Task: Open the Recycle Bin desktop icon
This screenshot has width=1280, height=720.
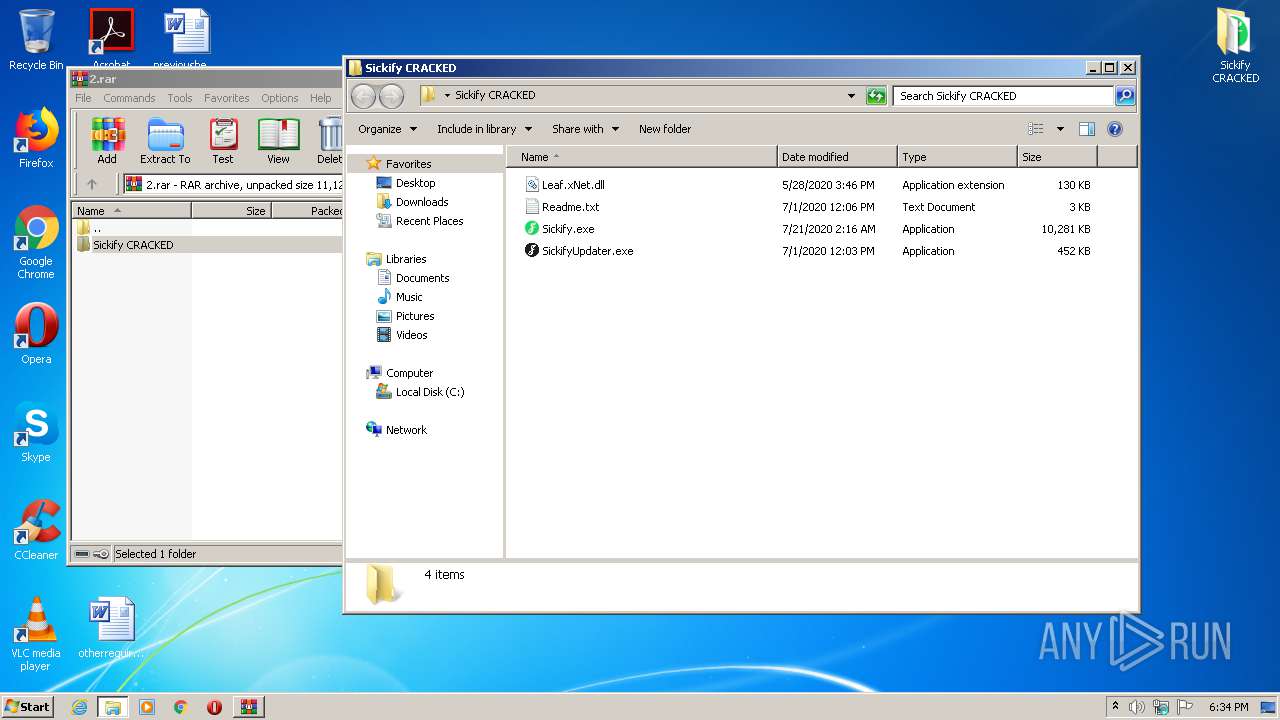Action: [x=36, y=40]
